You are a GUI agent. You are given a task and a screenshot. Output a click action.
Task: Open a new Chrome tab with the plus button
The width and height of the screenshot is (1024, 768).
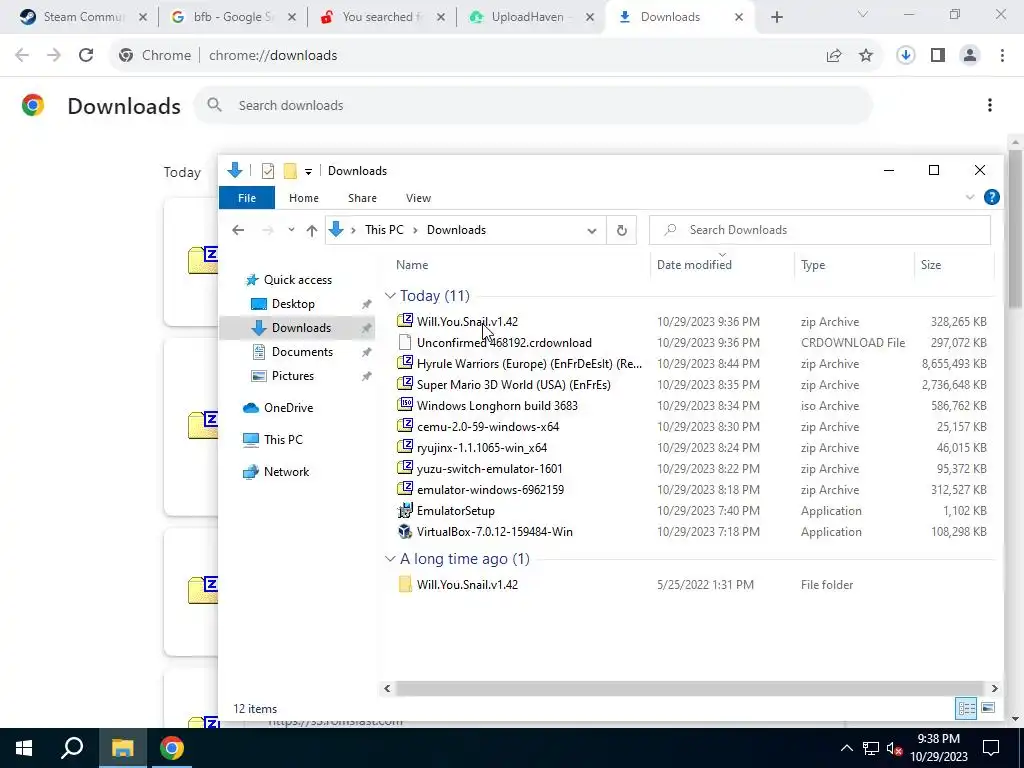click(776, 17)
